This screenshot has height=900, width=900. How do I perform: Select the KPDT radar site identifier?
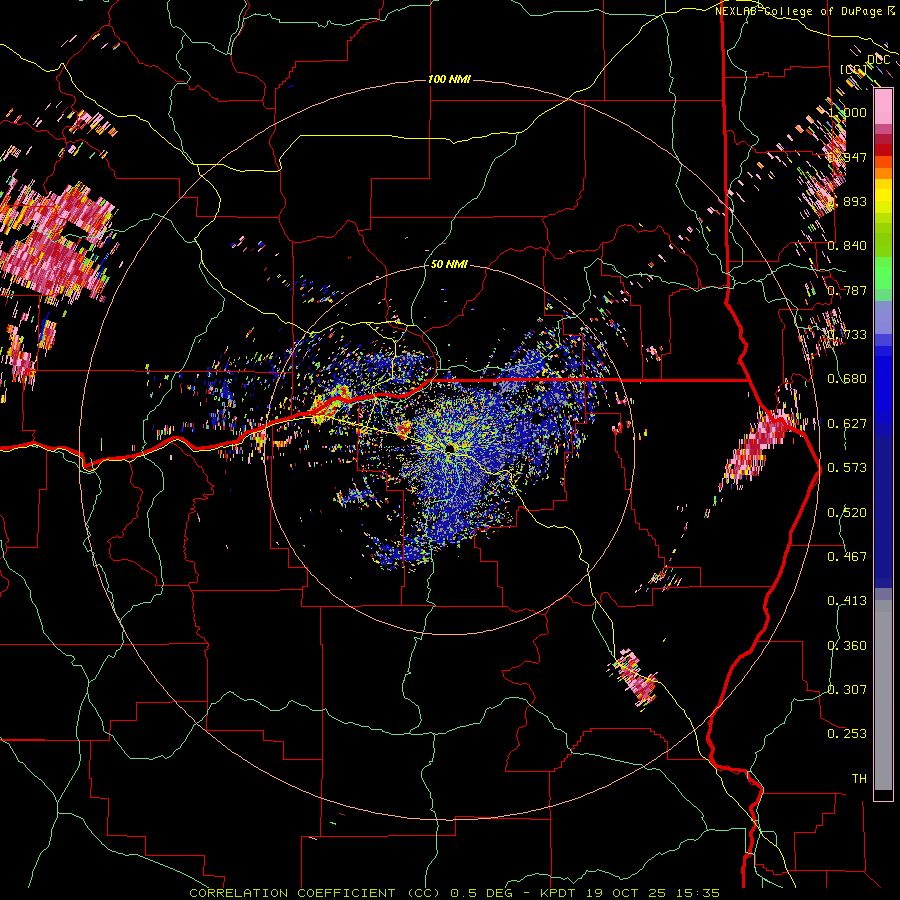(558, 893)
